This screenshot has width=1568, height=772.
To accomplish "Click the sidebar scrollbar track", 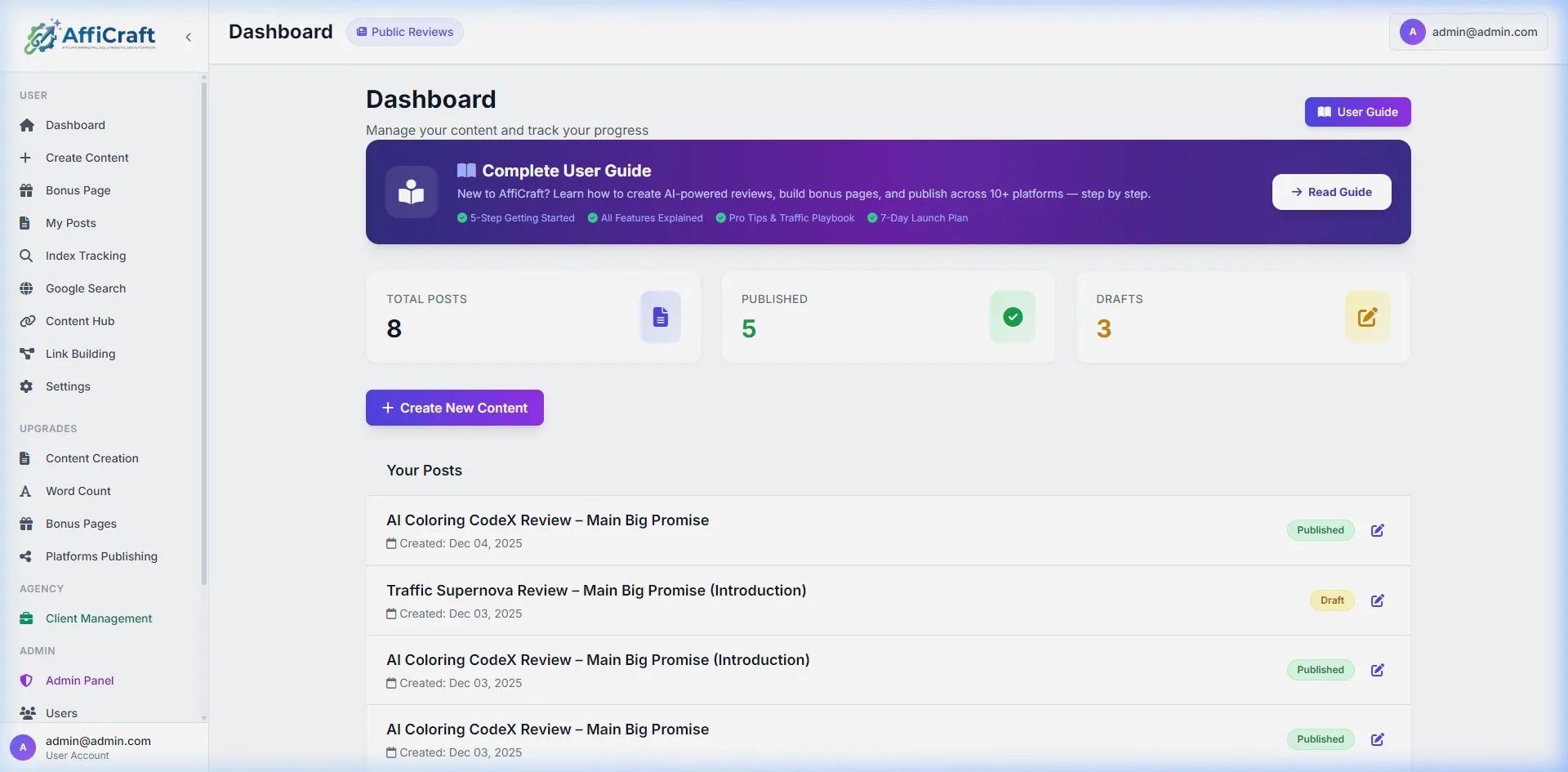I will coord(204,408).
